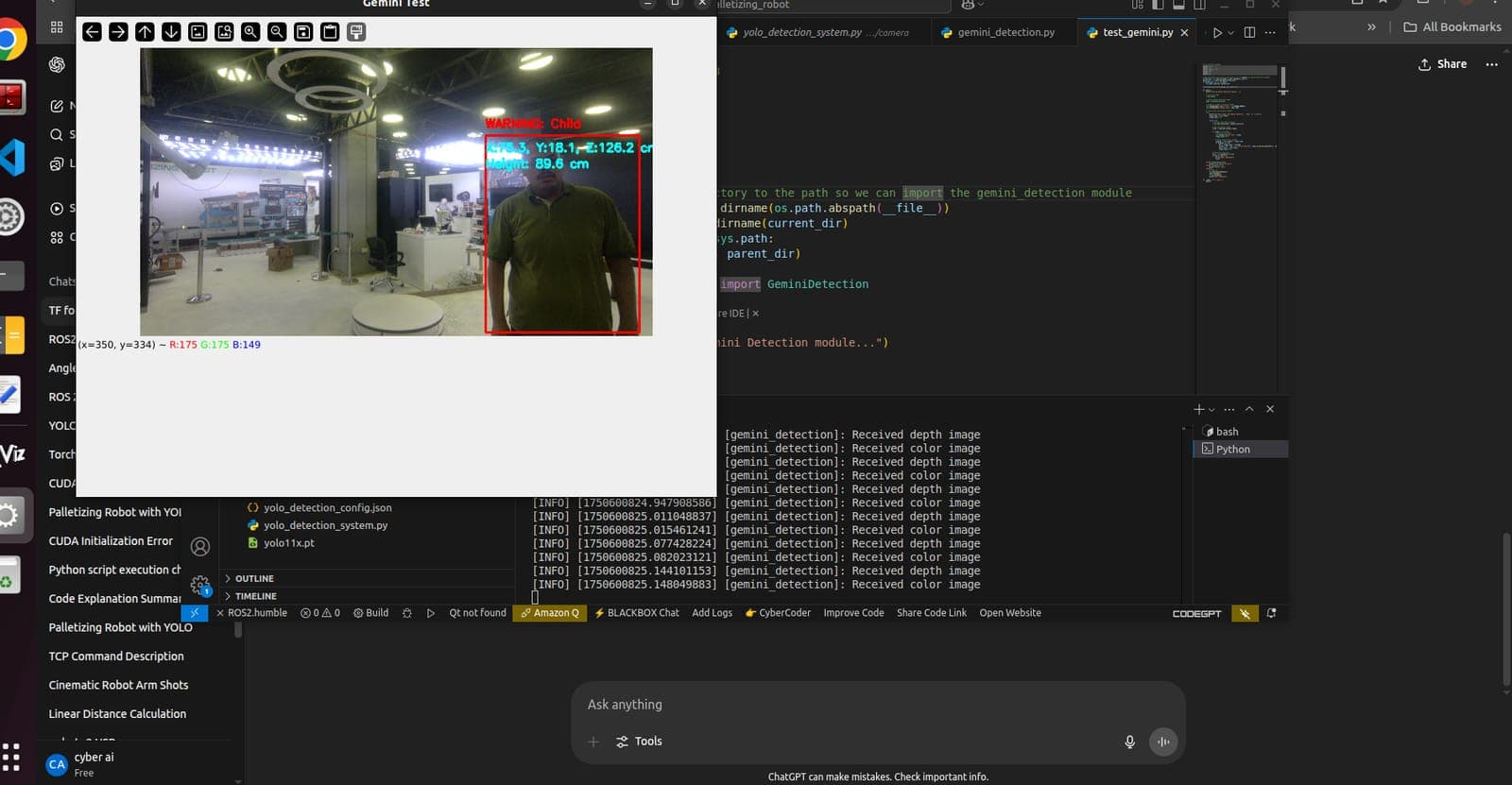This screenshot has width=1512, height=785.
Task: Pan image left in Gemini Test window
Action: tap(92, 32)
